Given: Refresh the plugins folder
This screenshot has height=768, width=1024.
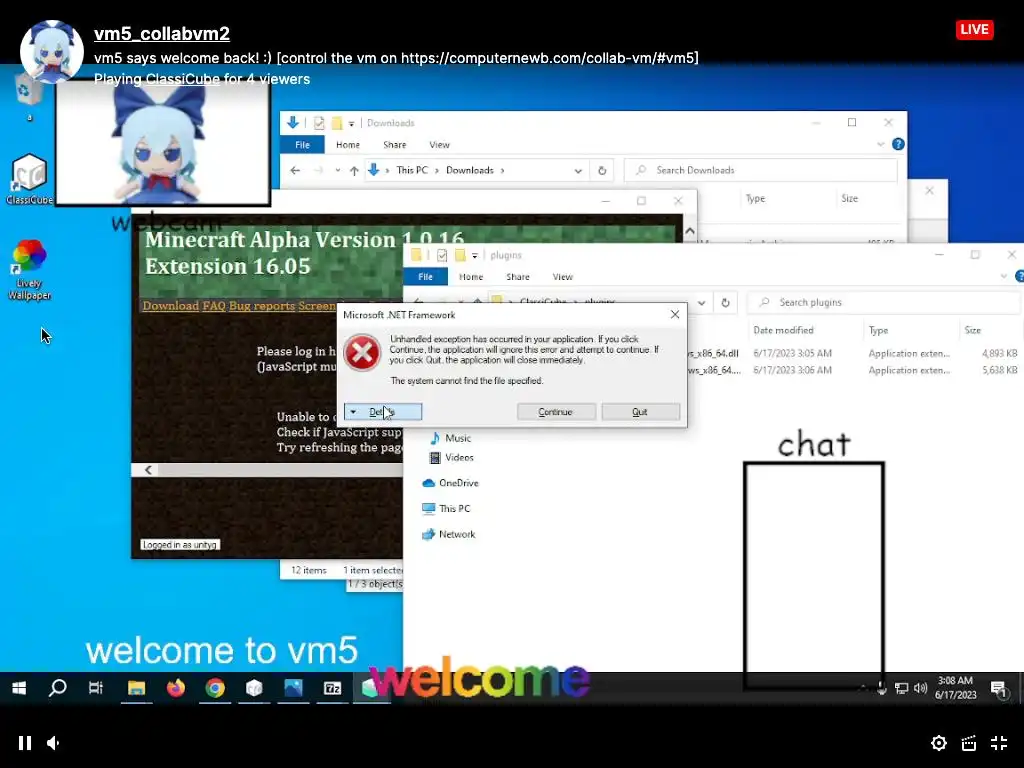Looking at the screenshot, I should [725, 302].
